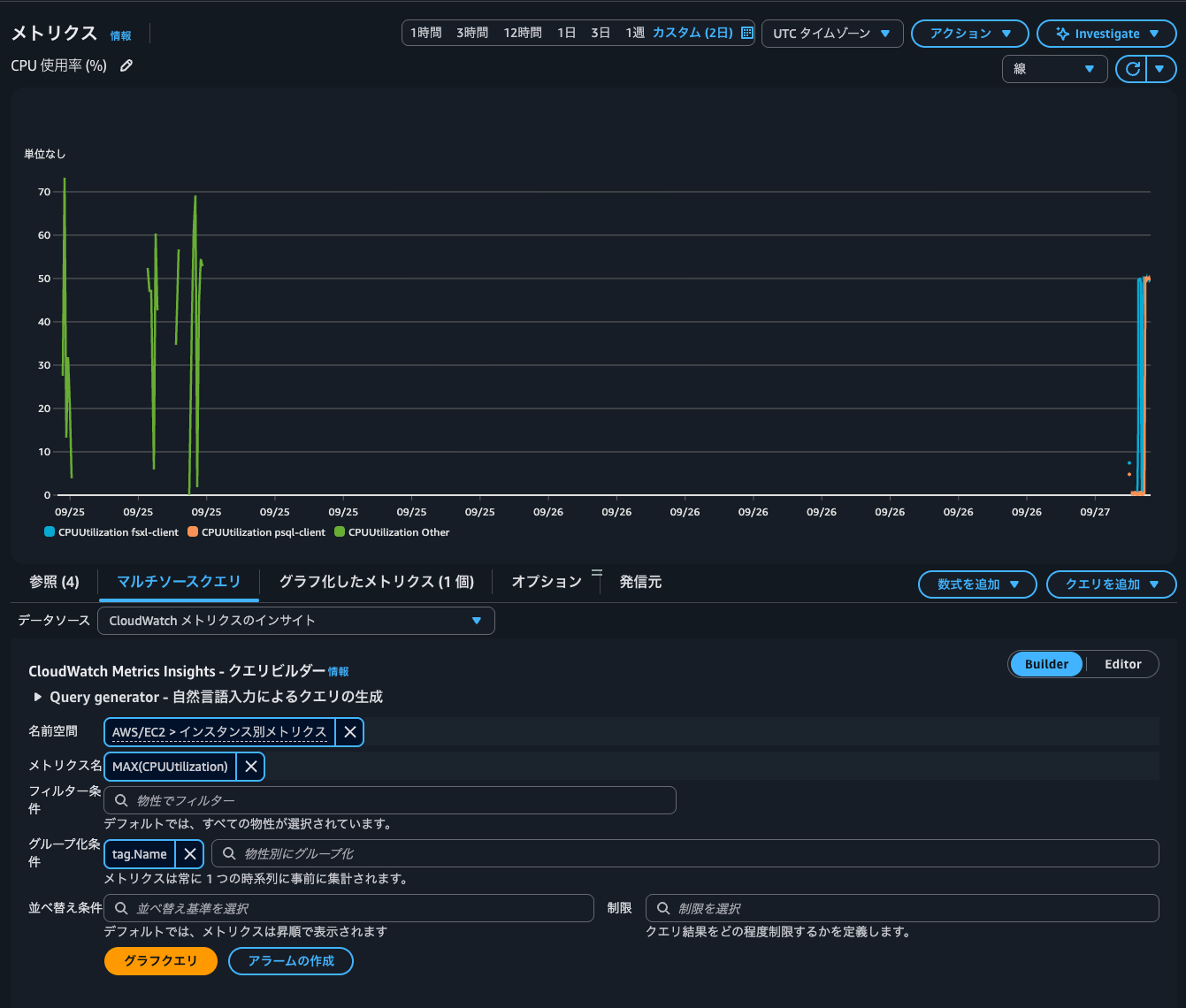This screenshot has height=1008, width=1186.
Task: Select the 1週 time range
Action: 635,33
